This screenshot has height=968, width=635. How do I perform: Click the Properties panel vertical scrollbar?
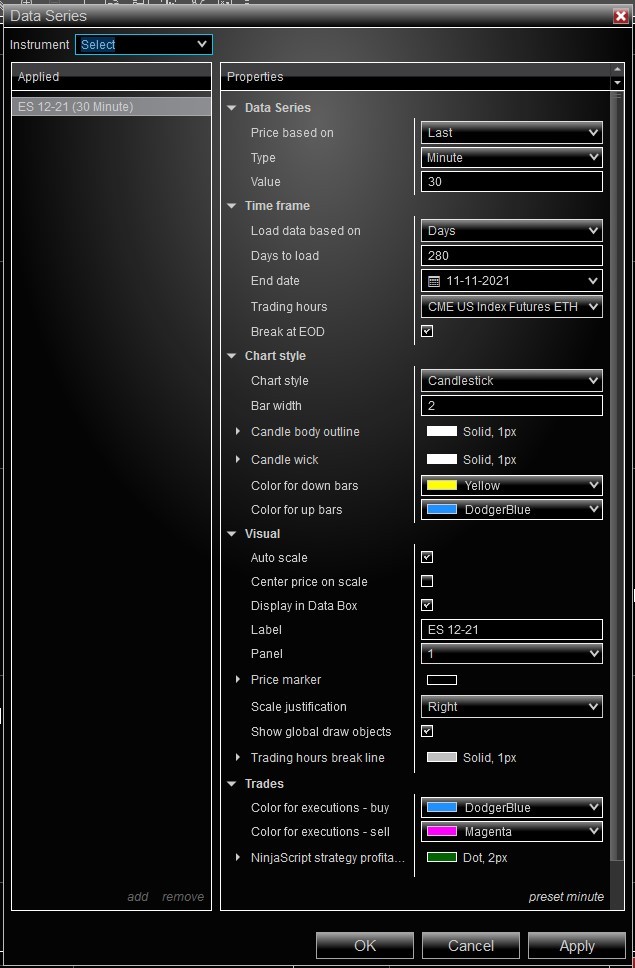tap(617, 475)
